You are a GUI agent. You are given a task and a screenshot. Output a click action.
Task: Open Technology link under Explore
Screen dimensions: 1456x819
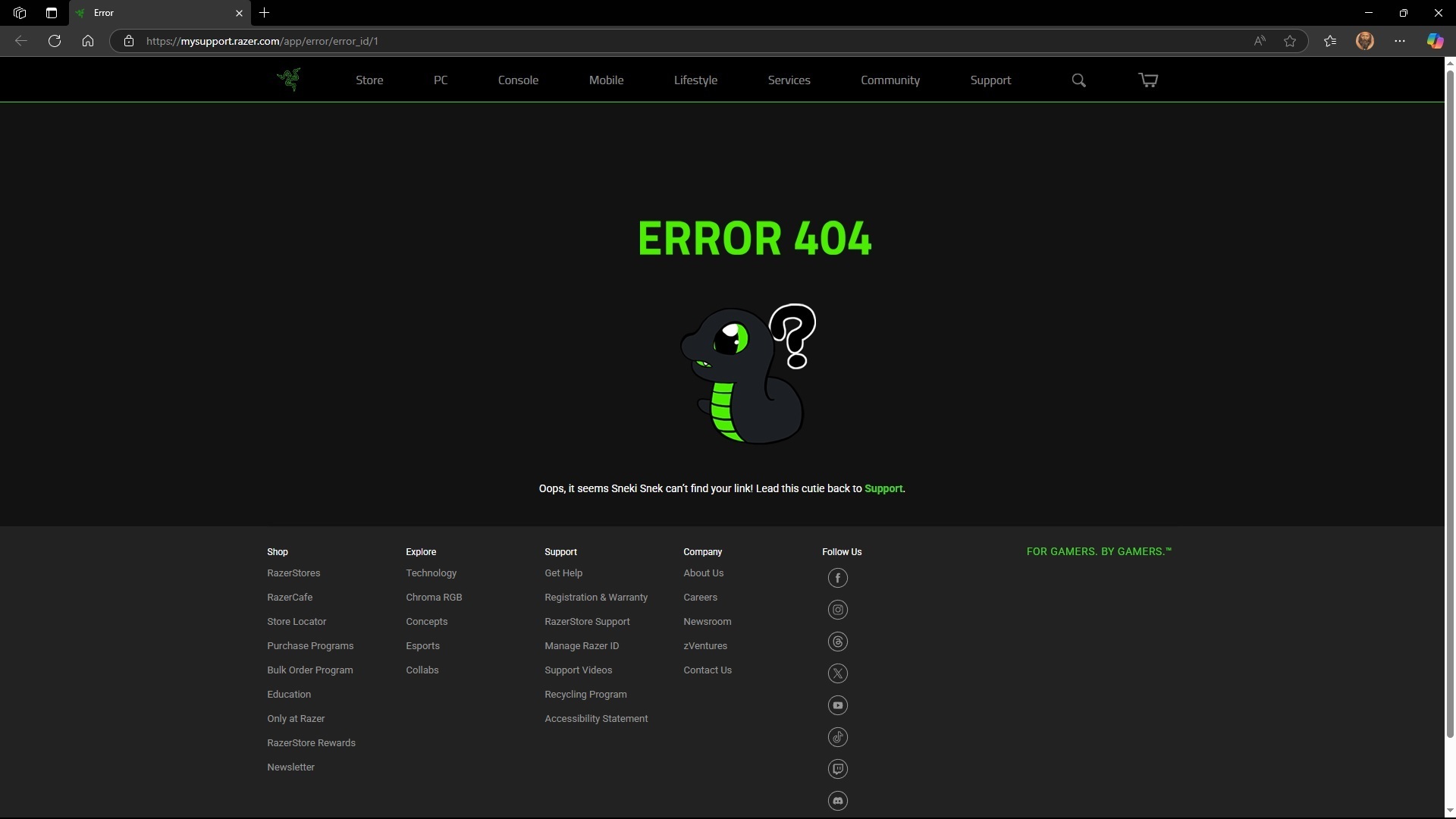(431, 573)
